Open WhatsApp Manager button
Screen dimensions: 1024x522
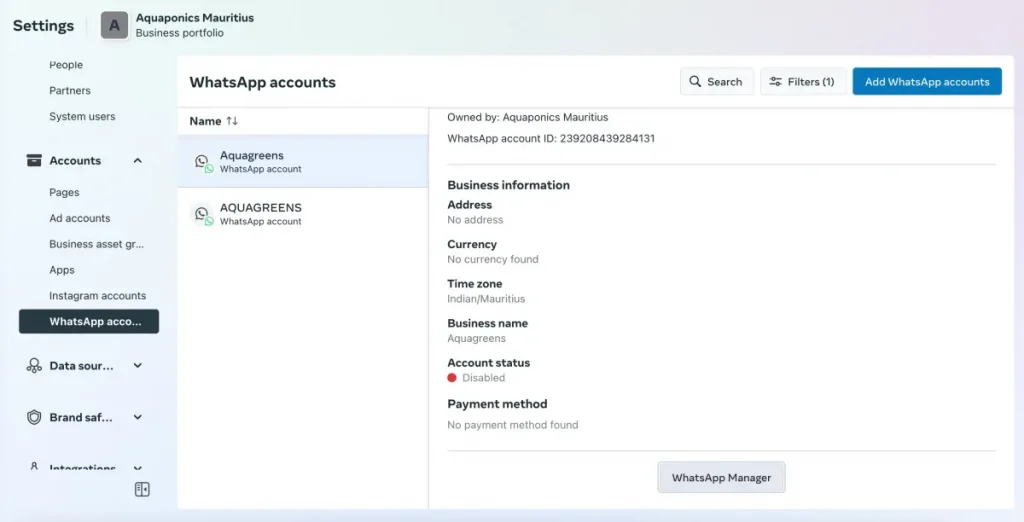click(x=721, y=478)
